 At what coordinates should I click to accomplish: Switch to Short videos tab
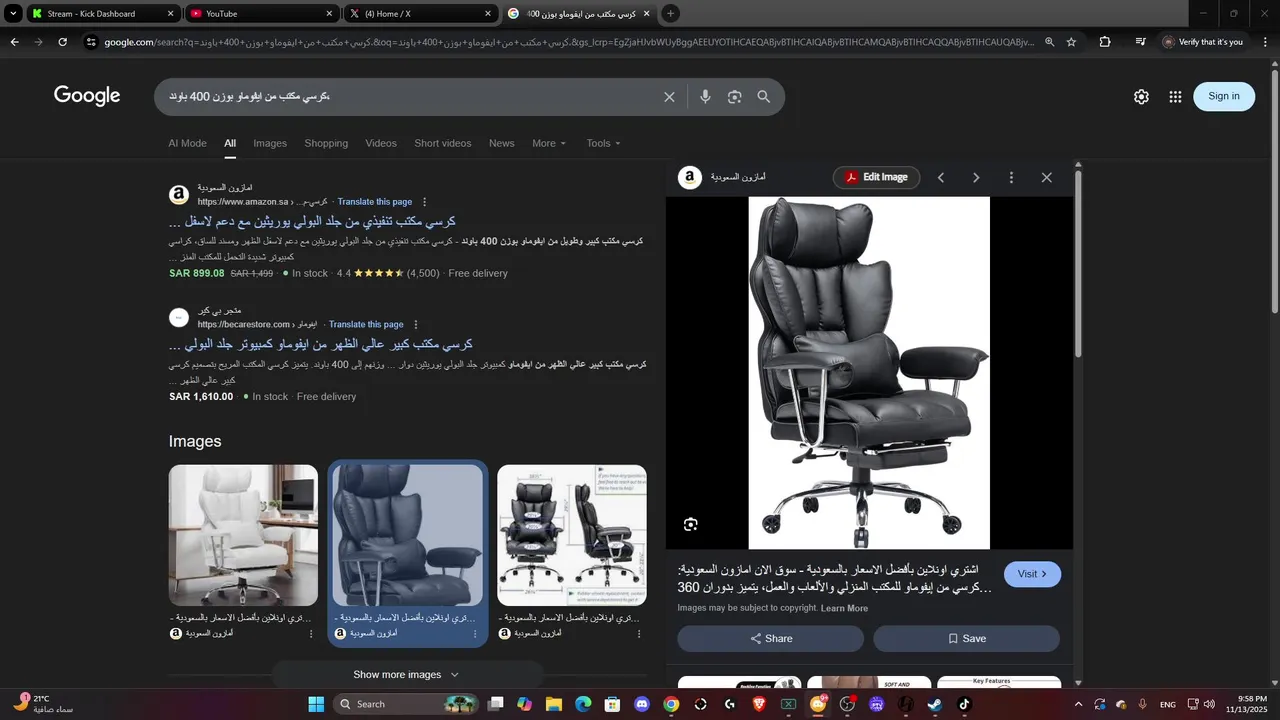pos(443,143)
